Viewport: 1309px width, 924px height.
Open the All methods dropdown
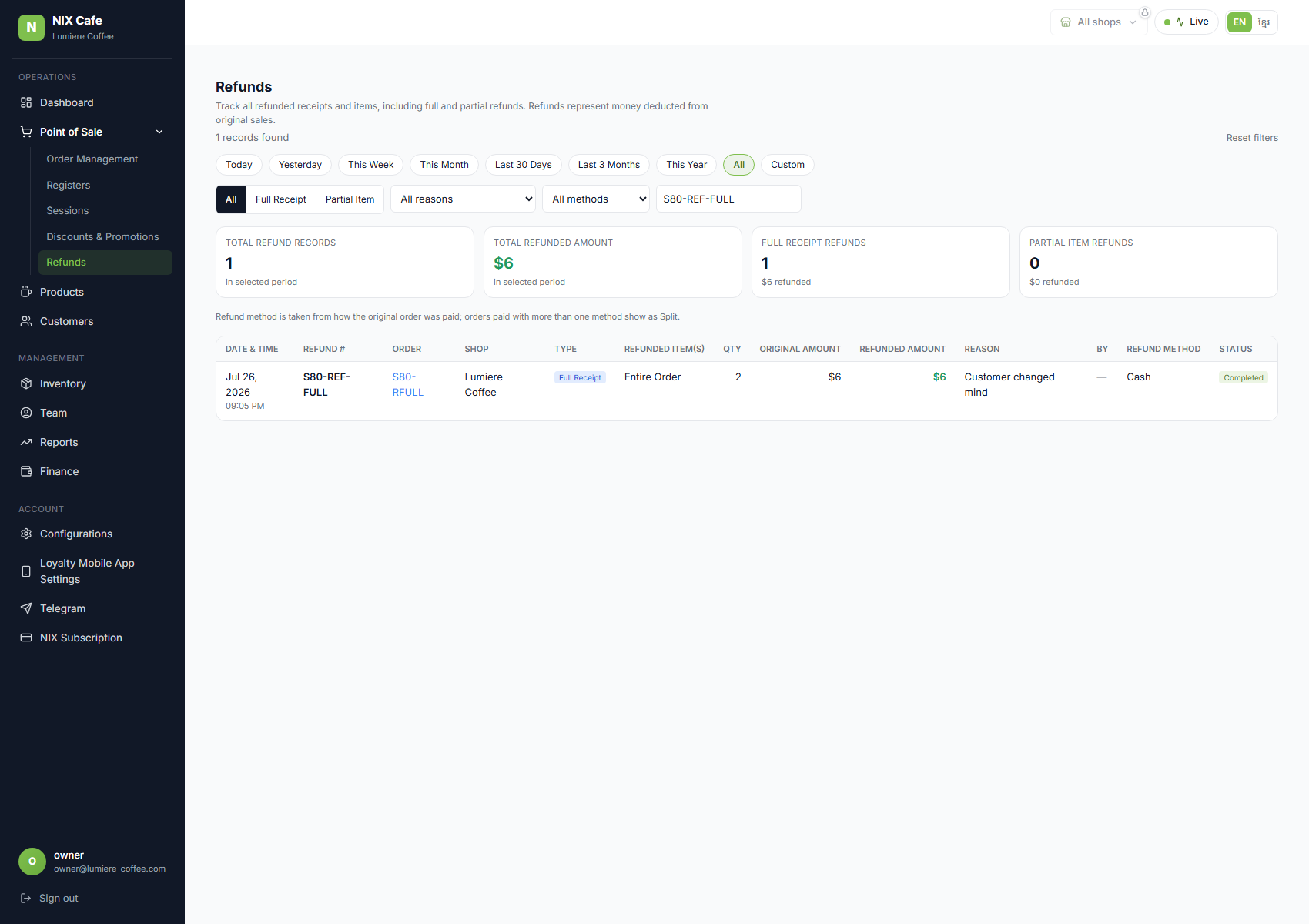tap(596, 199)
